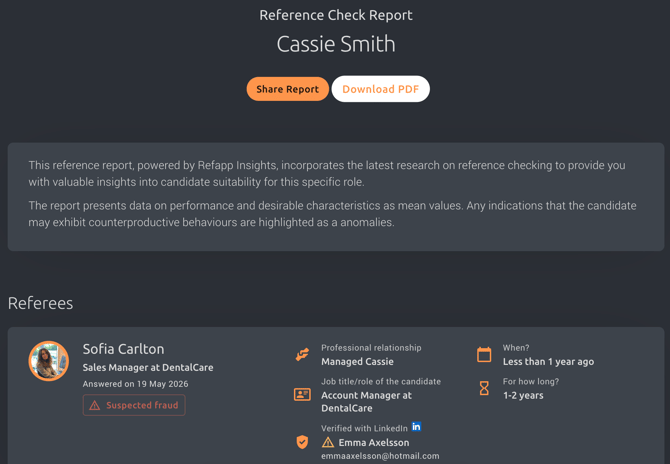The width and height of the screenshot is (670, 464).
Task: Click the Refapp Insights description panel
Action: click(x=336, y=197)
